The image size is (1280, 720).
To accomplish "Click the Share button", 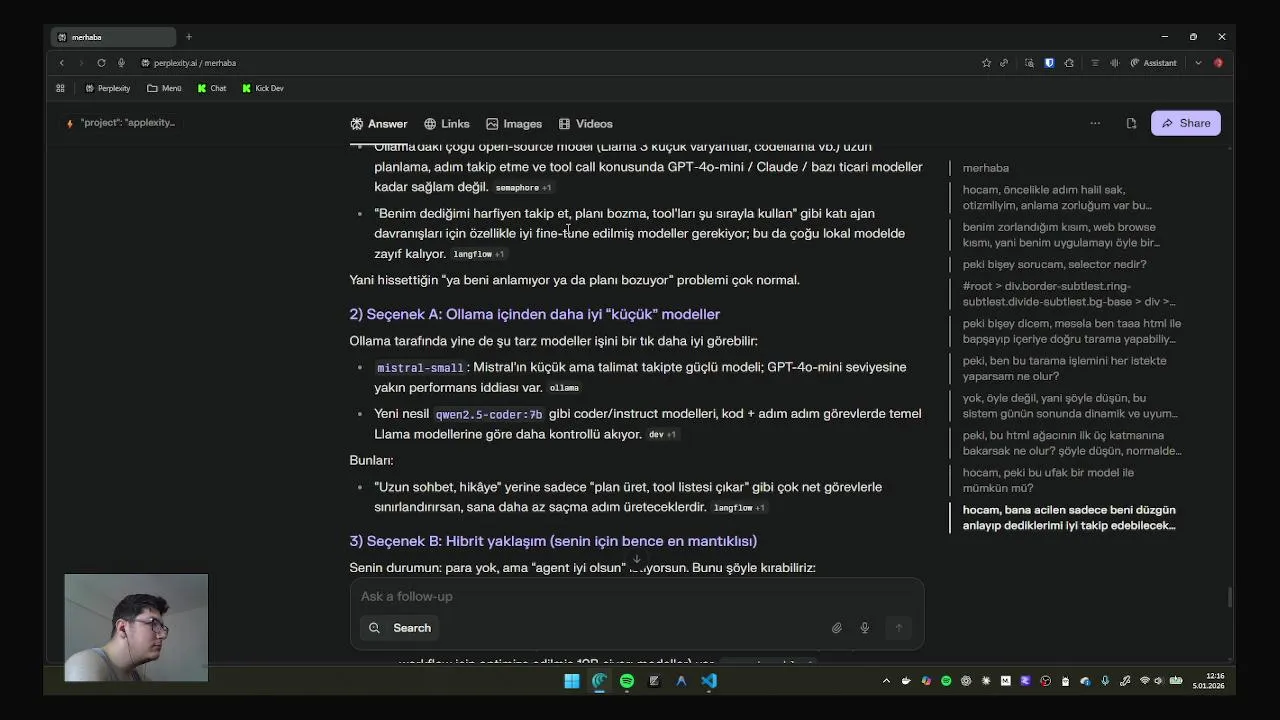I will 1185,123.
